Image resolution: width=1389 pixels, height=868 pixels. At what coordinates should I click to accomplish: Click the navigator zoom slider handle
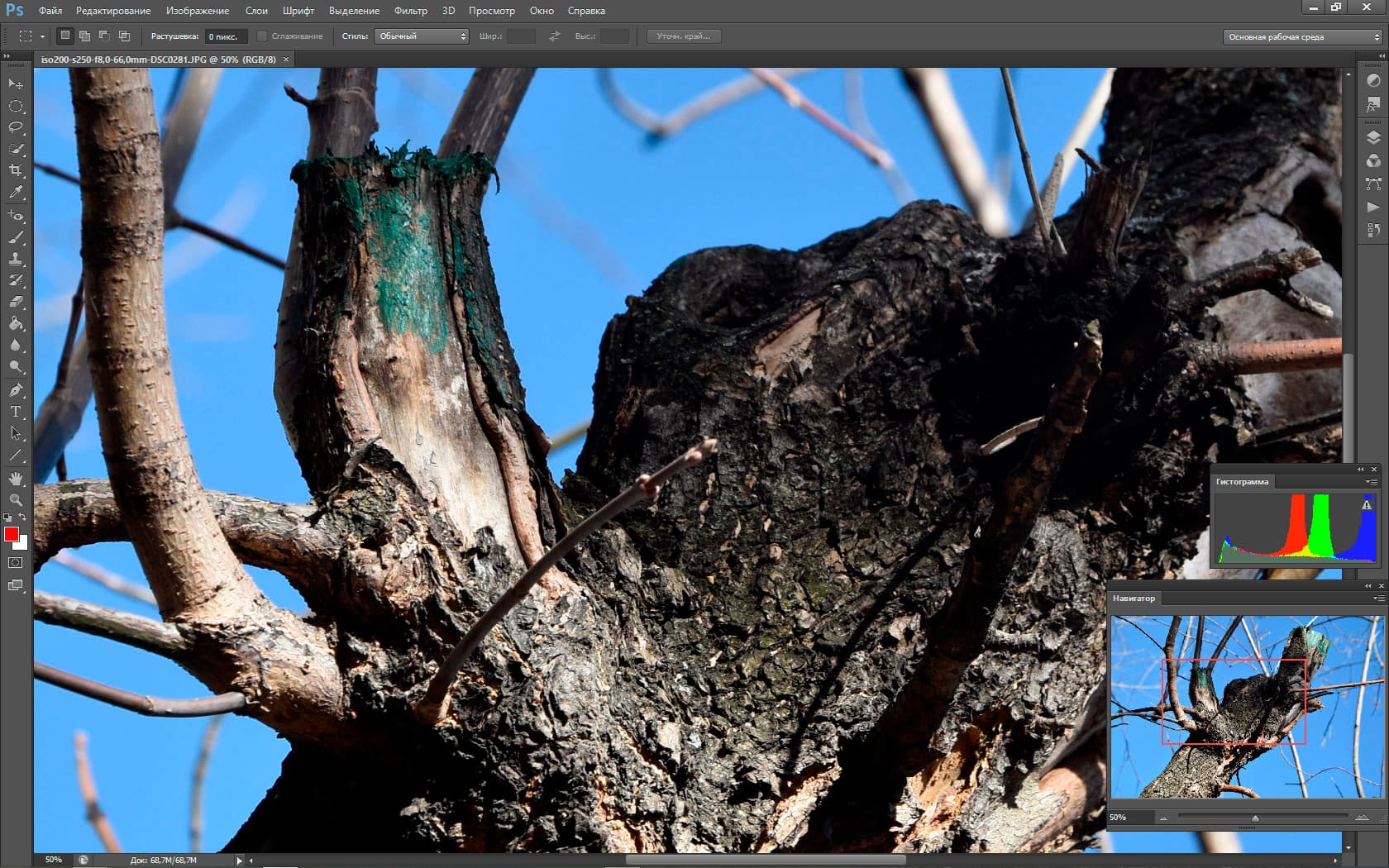pyautogui.click(x=1255, y=818)
